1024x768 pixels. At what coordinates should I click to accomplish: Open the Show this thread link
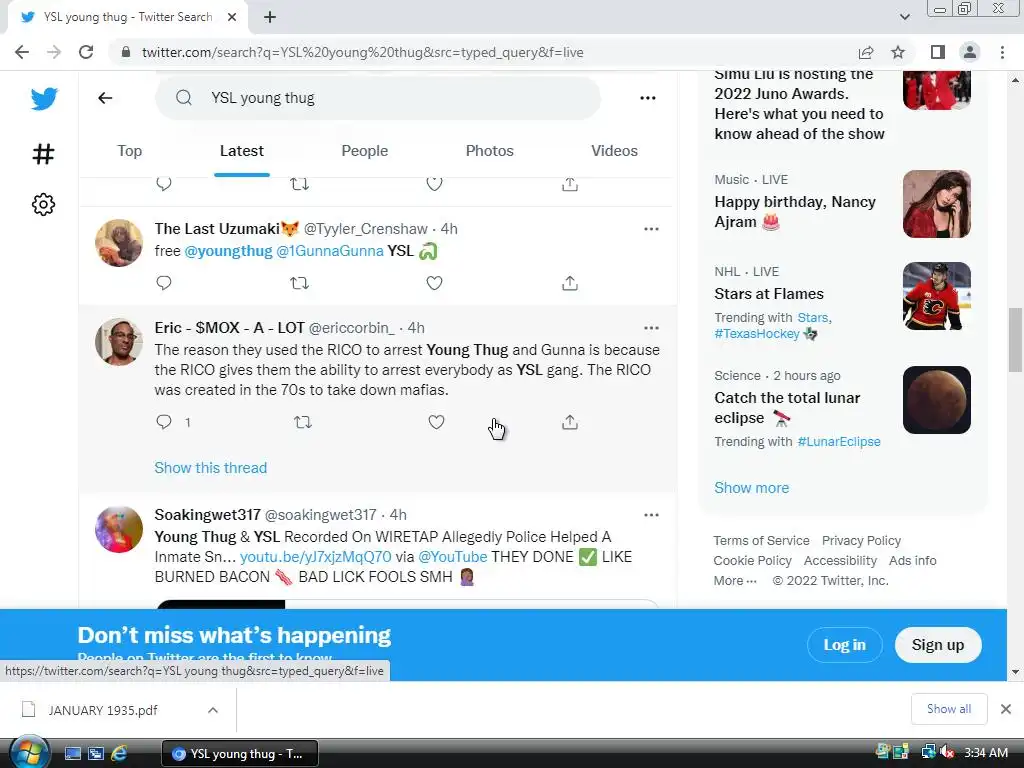[210, 468]
